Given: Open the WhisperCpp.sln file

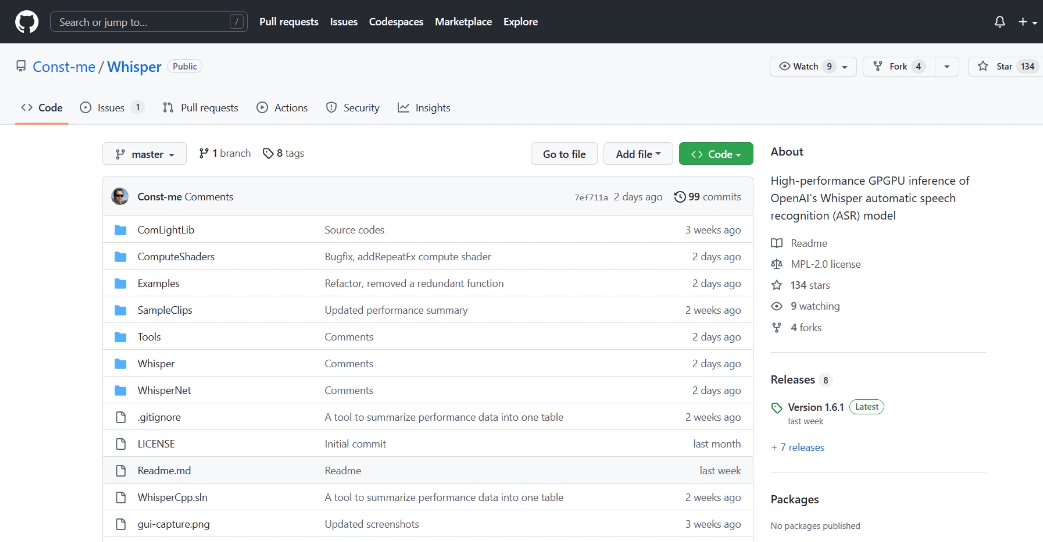Looking at the screenshot, I should (172, 497).
